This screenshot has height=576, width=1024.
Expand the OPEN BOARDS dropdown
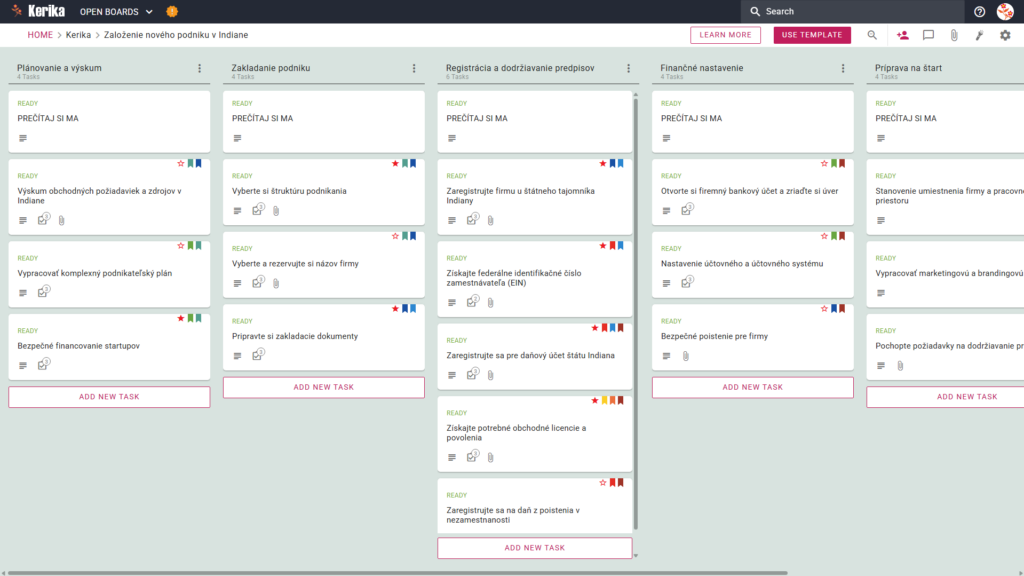coord(116,12)
